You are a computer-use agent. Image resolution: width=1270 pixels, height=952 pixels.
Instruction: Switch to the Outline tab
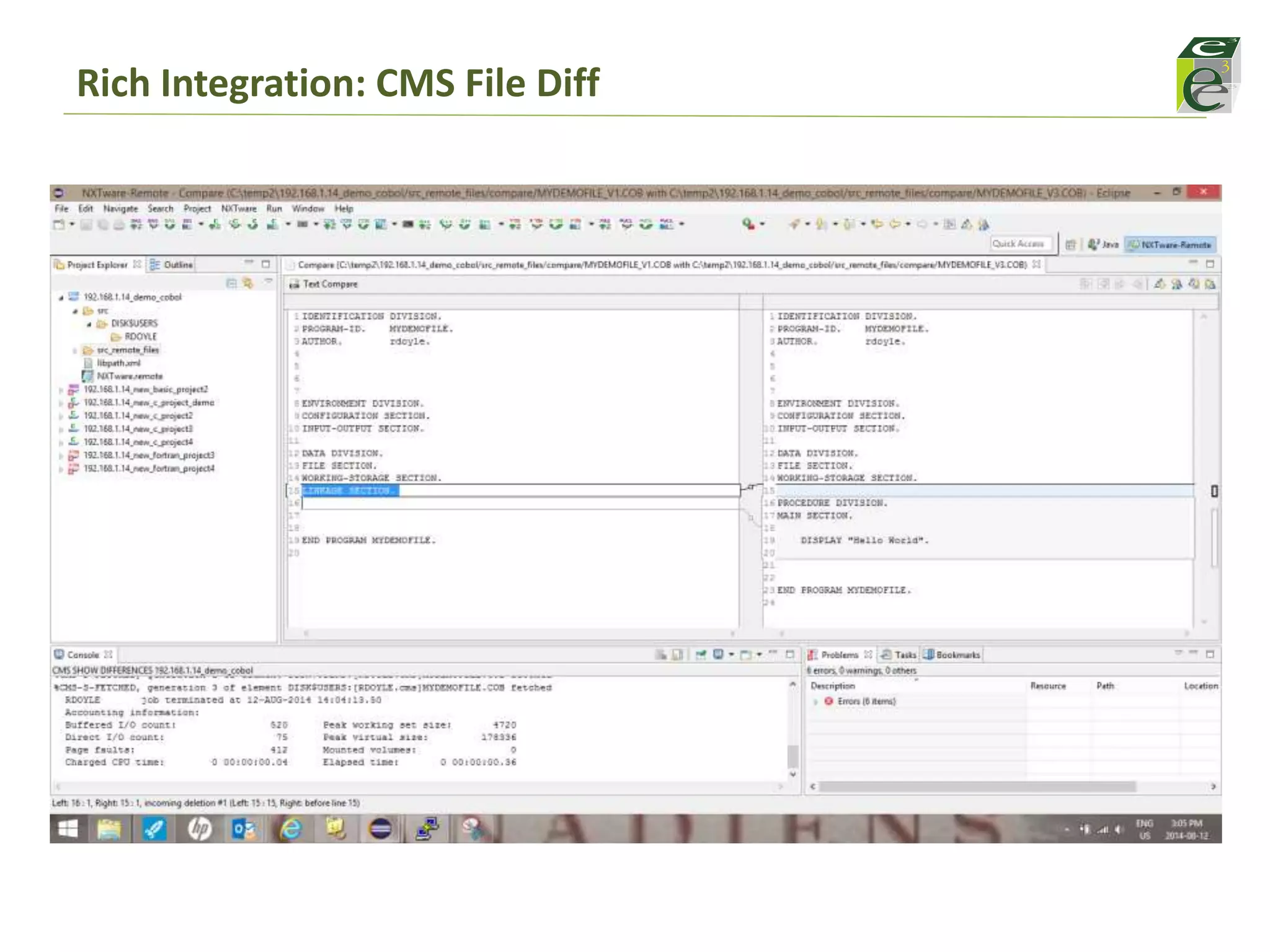(171, 265)
